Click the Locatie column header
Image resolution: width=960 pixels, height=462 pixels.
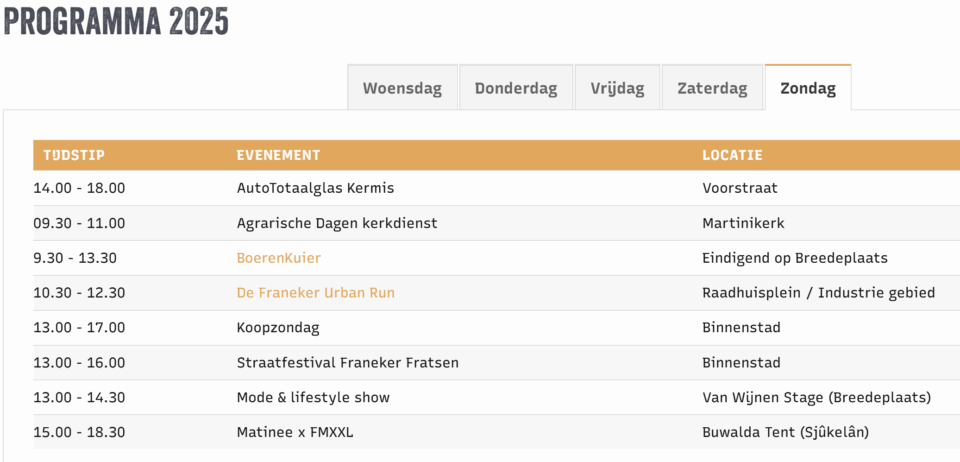pos(732,155)
